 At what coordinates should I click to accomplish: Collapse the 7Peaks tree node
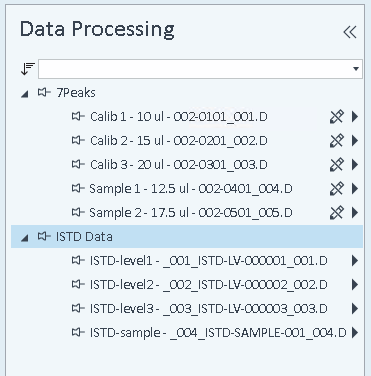pos(25,94)
